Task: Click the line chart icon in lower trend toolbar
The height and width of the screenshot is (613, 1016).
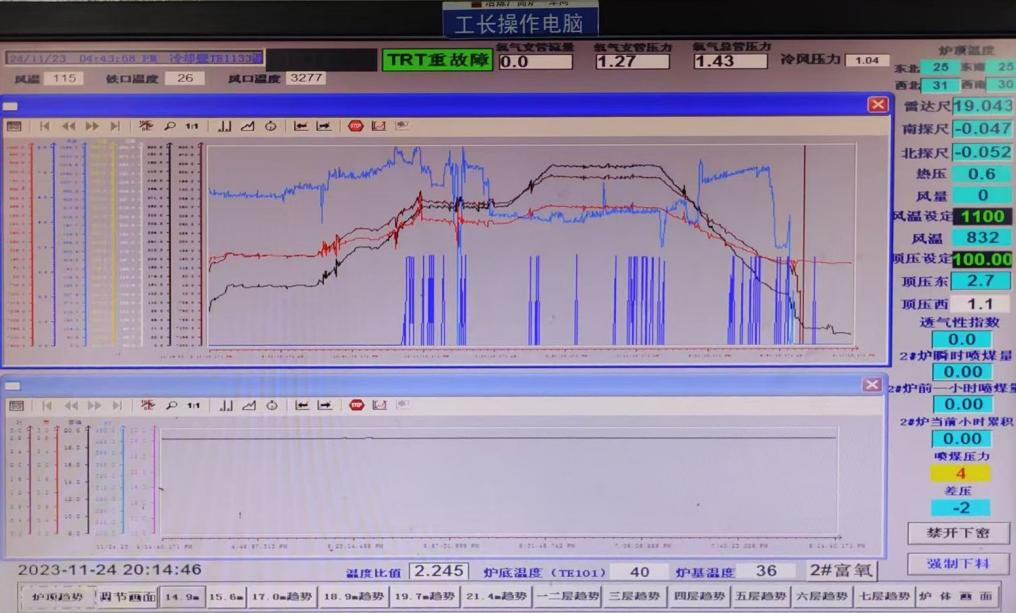Action: pyautogui.click(x=248, y=405)
